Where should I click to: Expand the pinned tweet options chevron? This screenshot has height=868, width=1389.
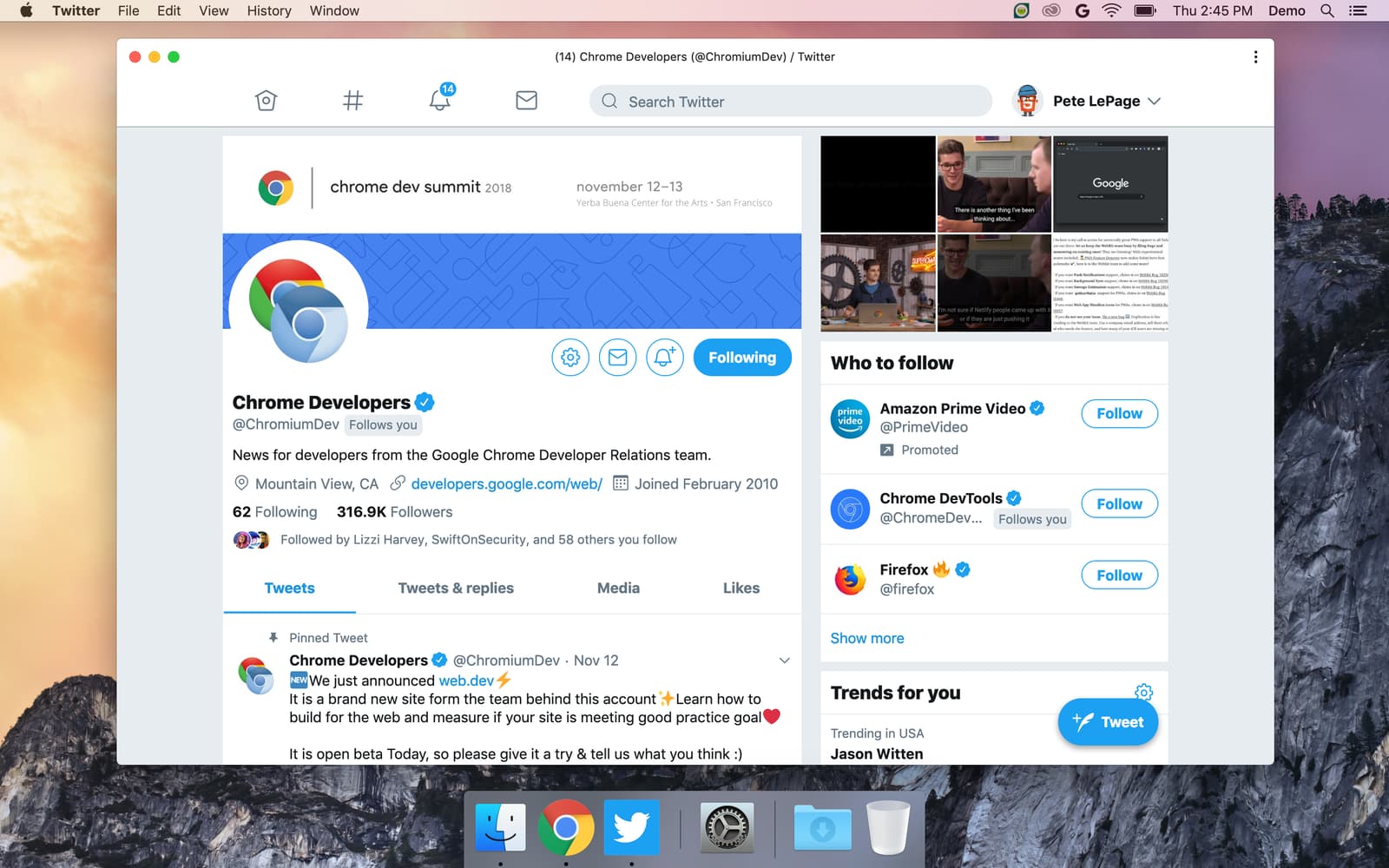click(x=784, y=660)
